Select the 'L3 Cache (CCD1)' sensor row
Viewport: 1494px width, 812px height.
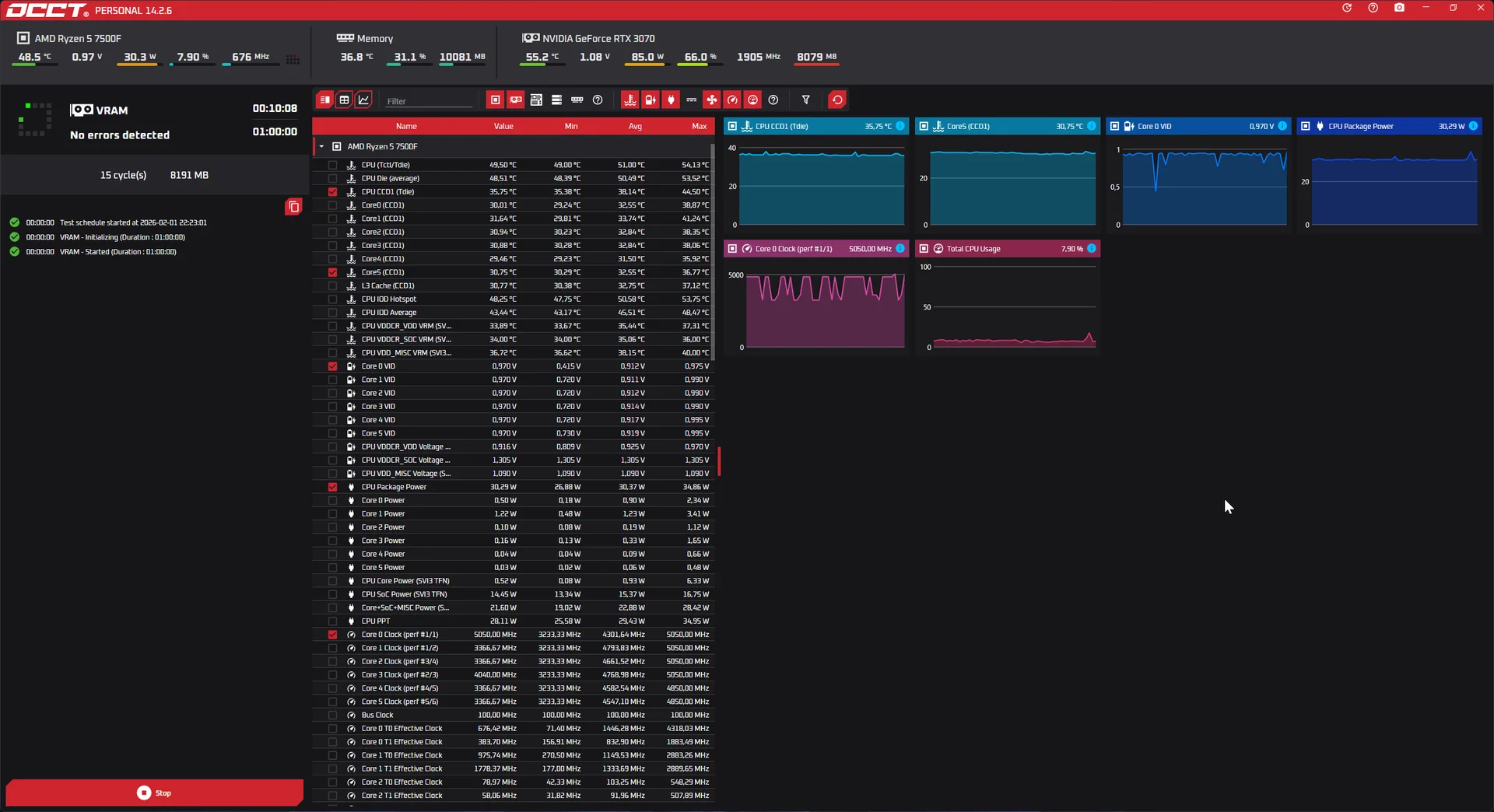(514, 285)
